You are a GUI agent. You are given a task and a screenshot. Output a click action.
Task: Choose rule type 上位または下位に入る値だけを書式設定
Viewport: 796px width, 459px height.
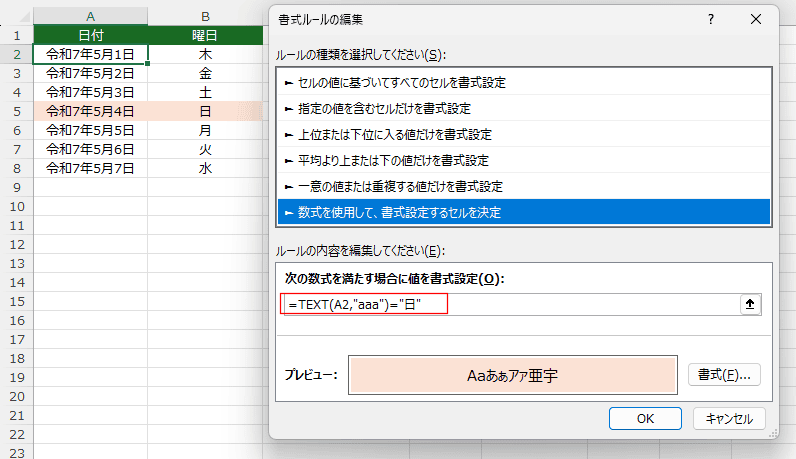[x=524, y=134]
